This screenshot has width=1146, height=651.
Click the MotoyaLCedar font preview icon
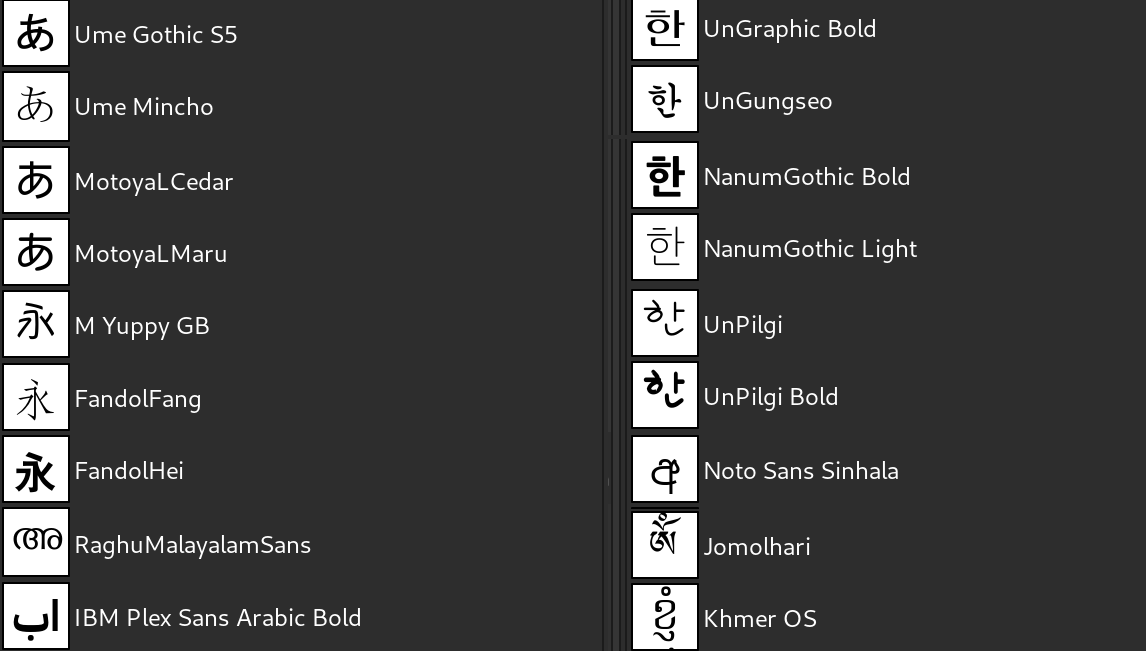click(x=35, y=180)
